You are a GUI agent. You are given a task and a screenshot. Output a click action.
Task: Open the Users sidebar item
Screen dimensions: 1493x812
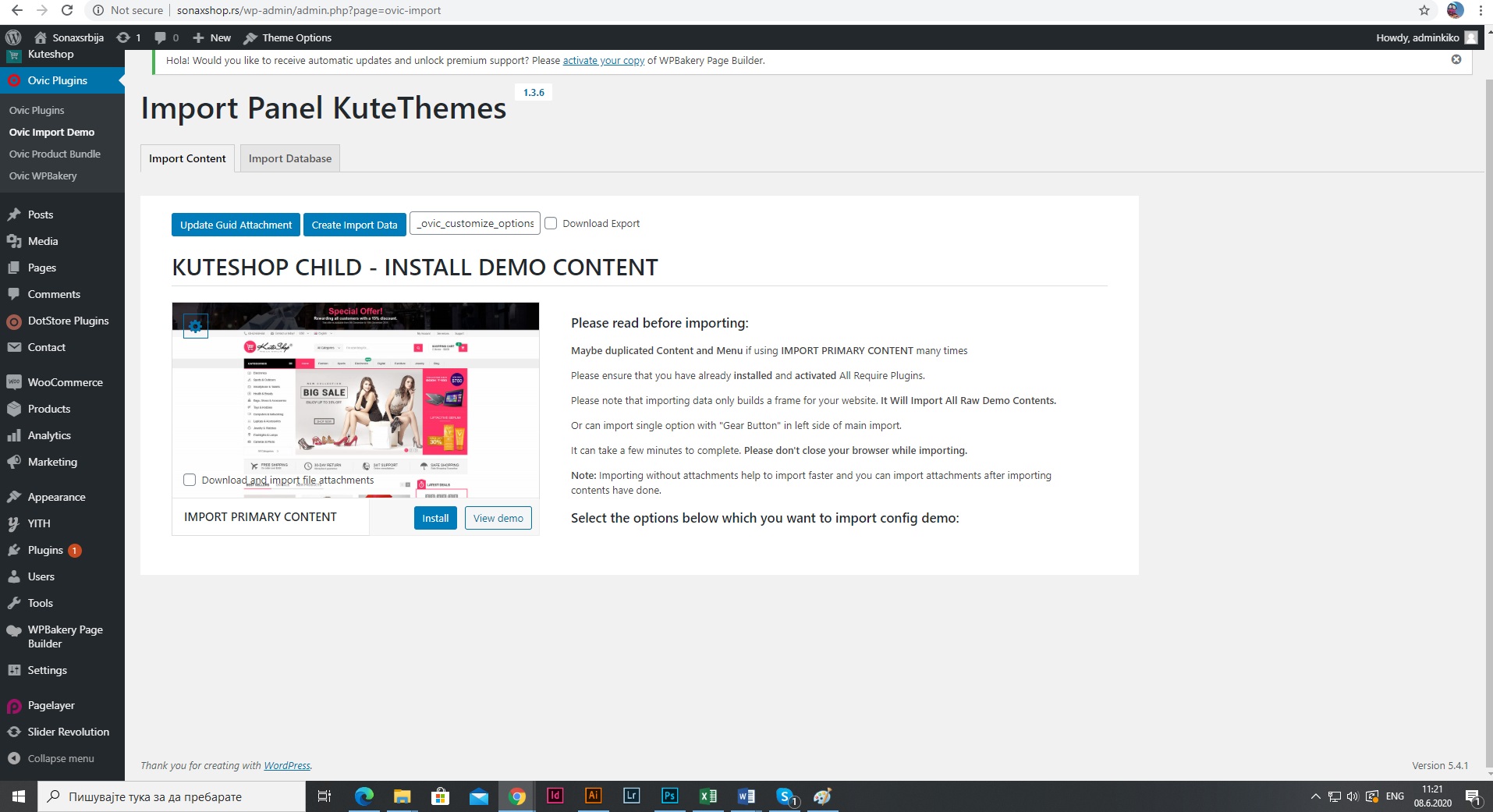[62, 576]
